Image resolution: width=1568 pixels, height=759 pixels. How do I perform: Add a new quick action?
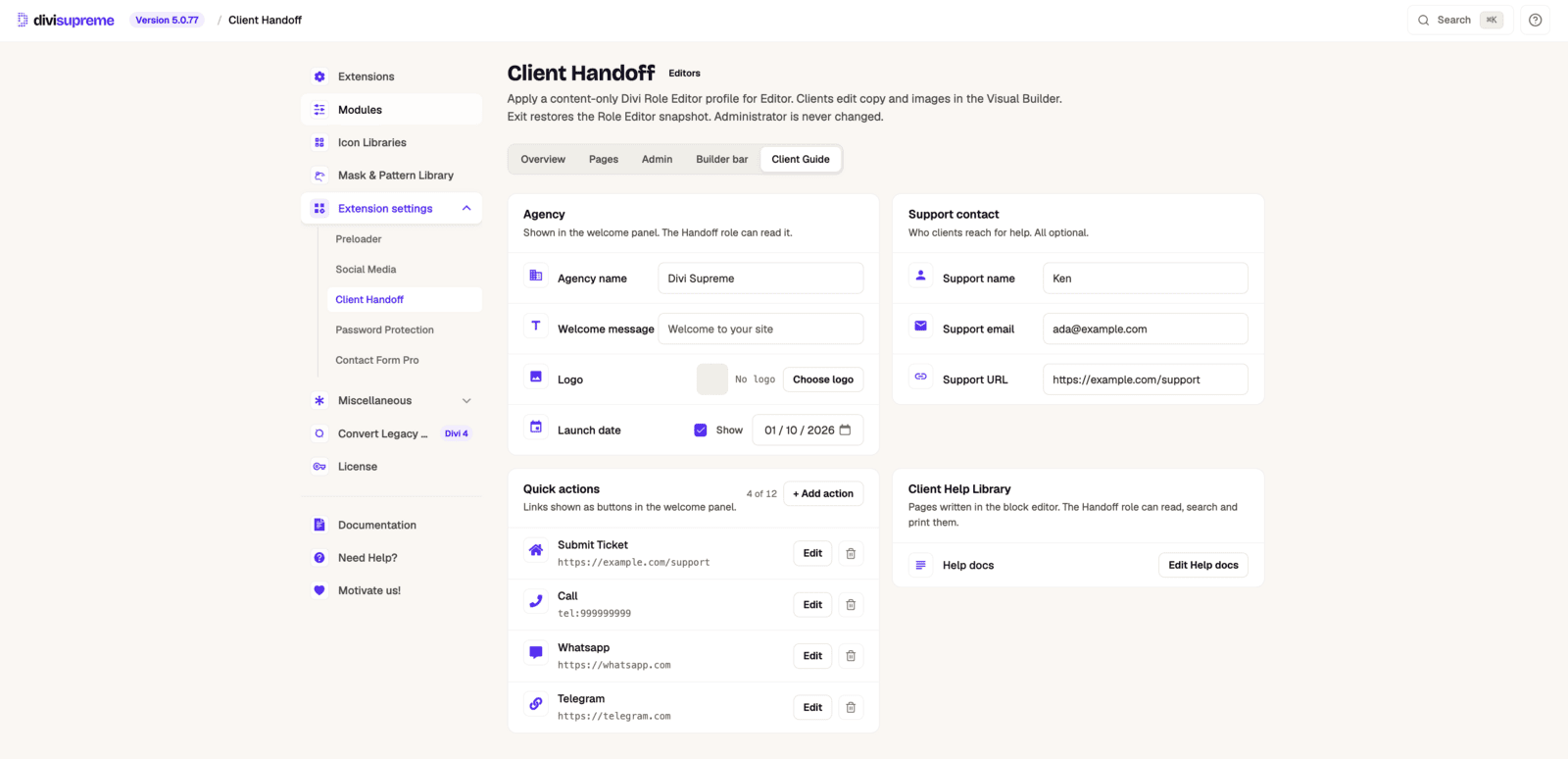(823, 493)
